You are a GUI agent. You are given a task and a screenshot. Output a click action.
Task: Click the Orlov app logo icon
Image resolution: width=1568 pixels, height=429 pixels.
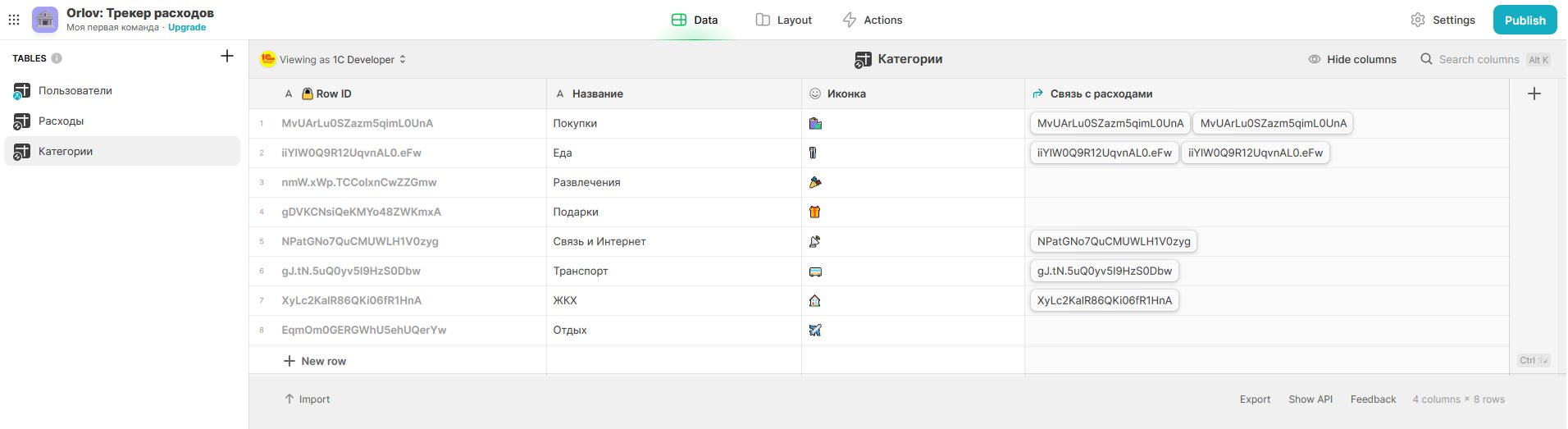45,20
